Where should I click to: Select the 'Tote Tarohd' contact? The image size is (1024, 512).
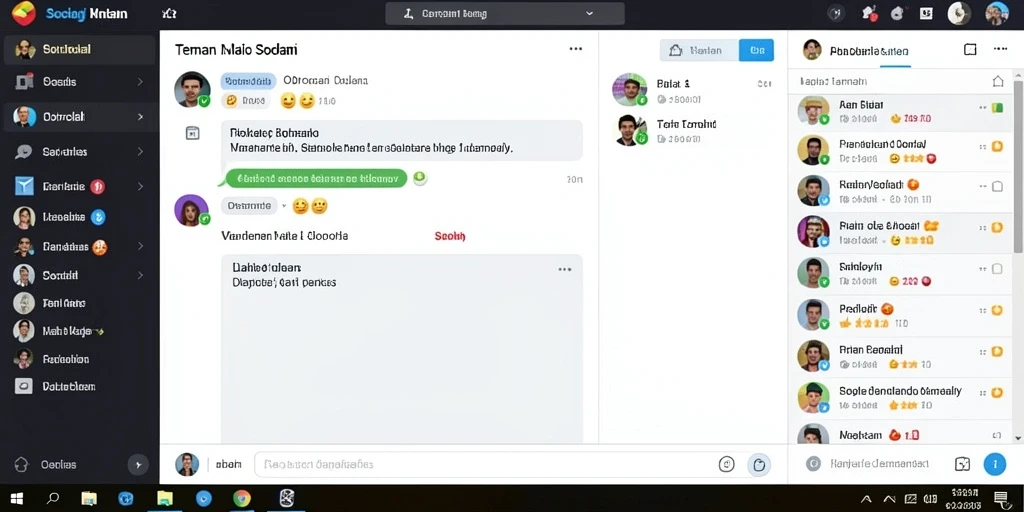(692, 130)
